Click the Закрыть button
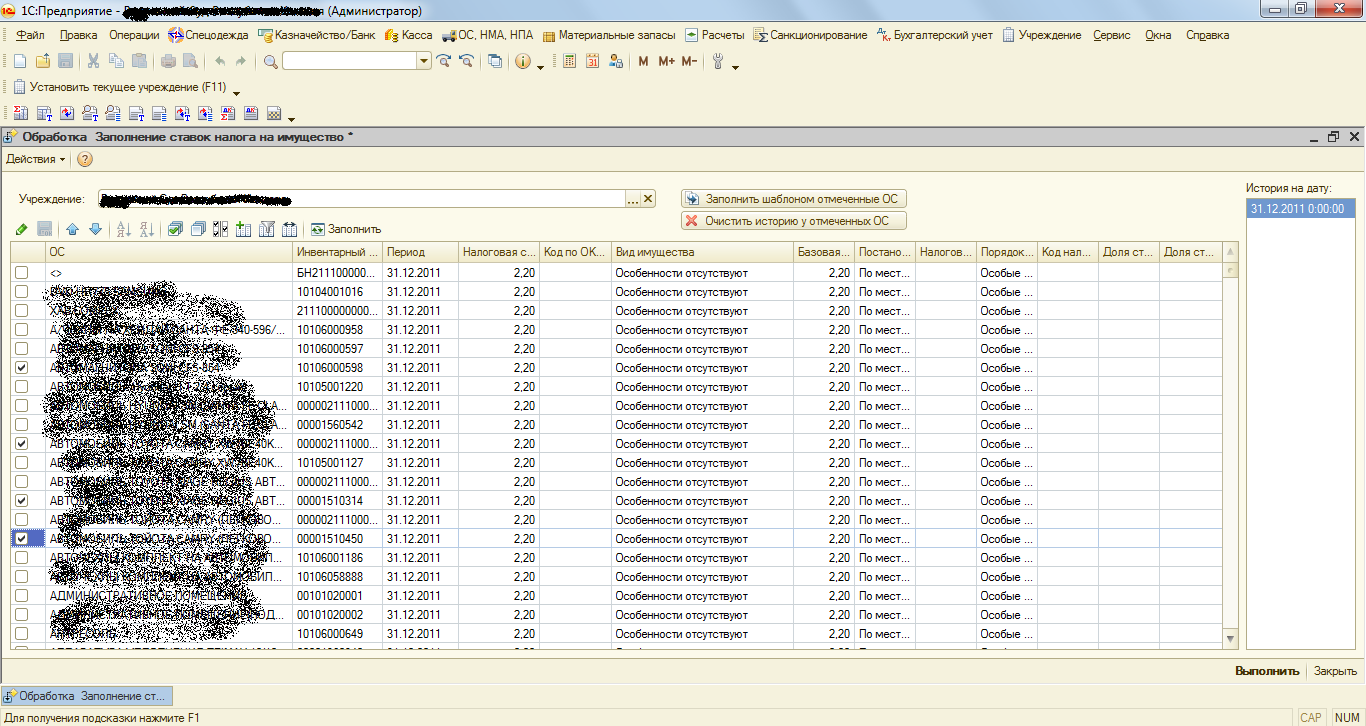Screen dimensions: 1366x726 click(x=1335, y=671)
